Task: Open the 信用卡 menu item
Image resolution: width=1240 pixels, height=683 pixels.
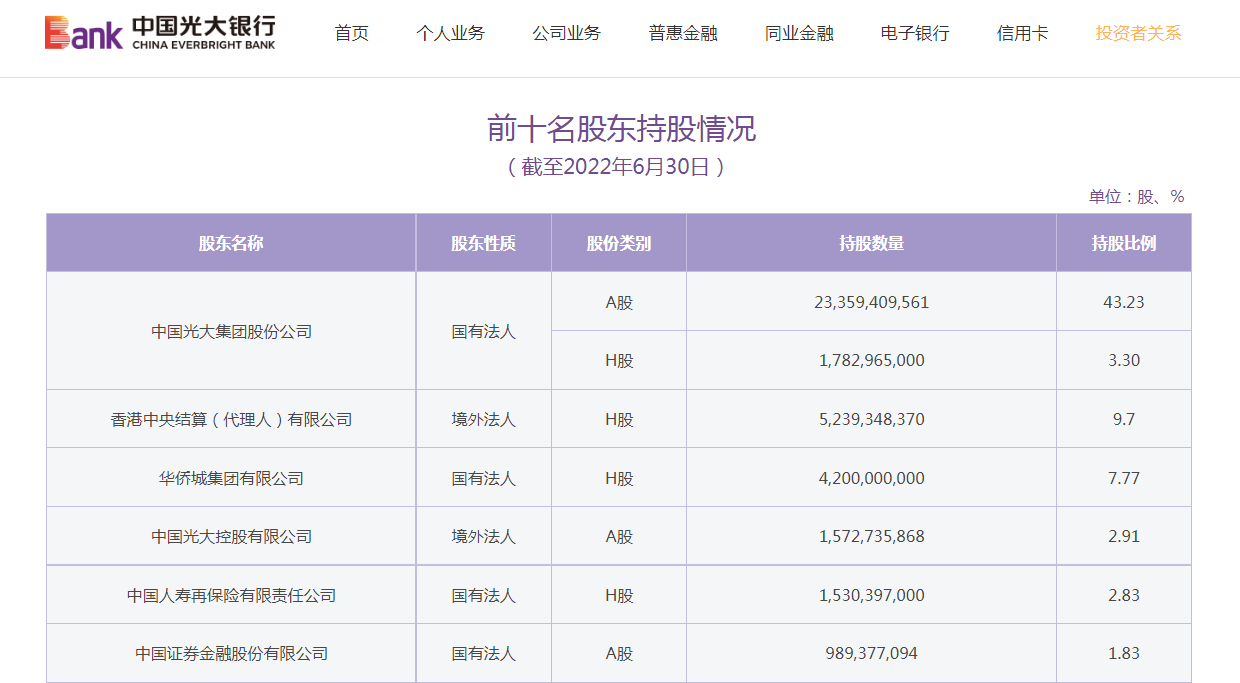Action: coord(1023,33)
